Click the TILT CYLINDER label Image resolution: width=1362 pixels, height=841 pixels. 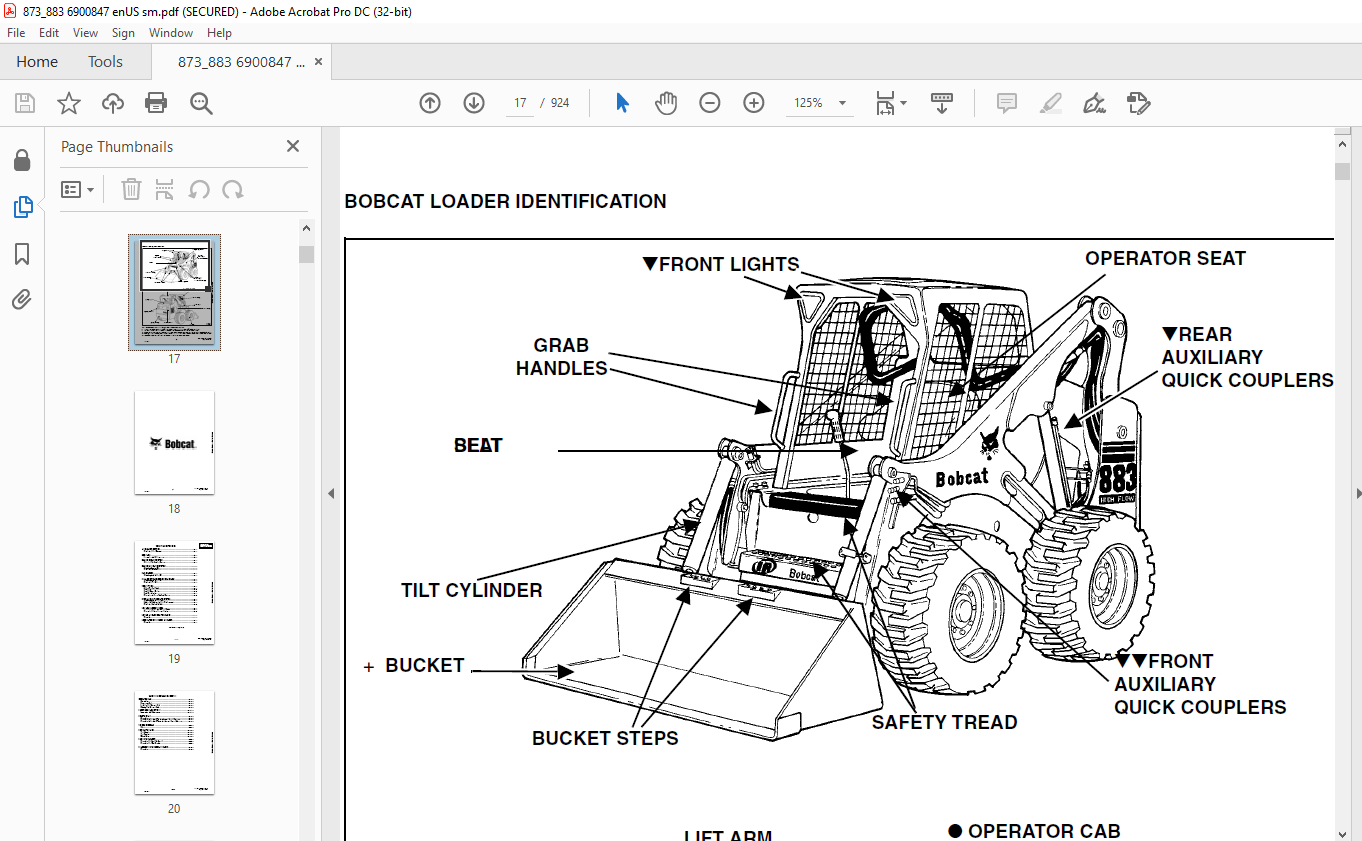472,590
